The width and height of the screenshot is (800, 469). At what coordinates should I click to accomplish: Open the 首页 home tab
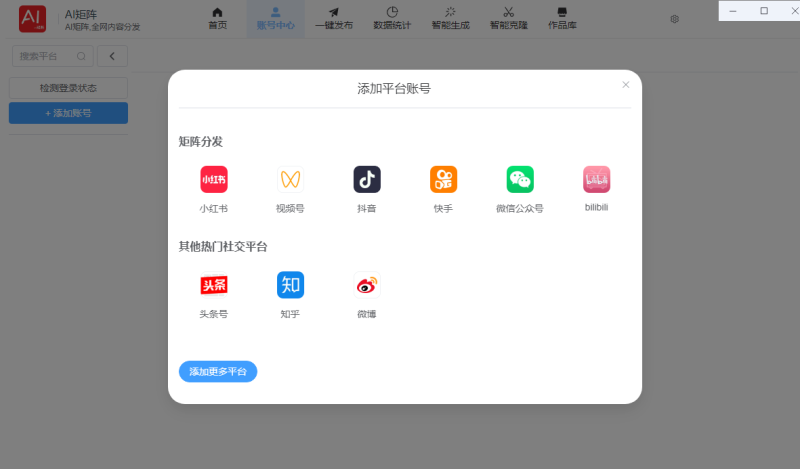(217, 19)
